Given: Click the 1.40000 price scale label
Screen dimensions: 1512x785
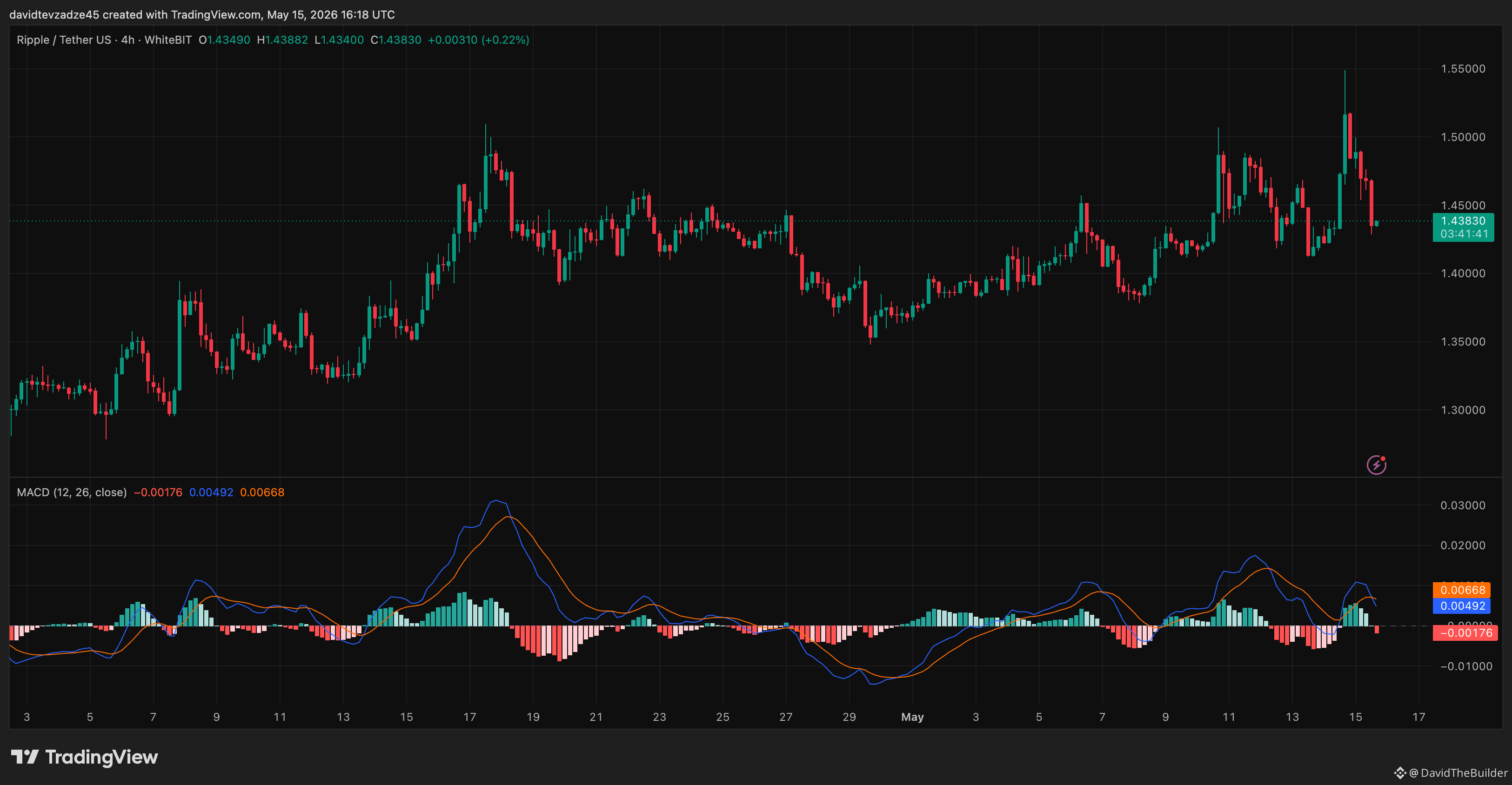Looking at the screenshot, I should (1463, 273).
